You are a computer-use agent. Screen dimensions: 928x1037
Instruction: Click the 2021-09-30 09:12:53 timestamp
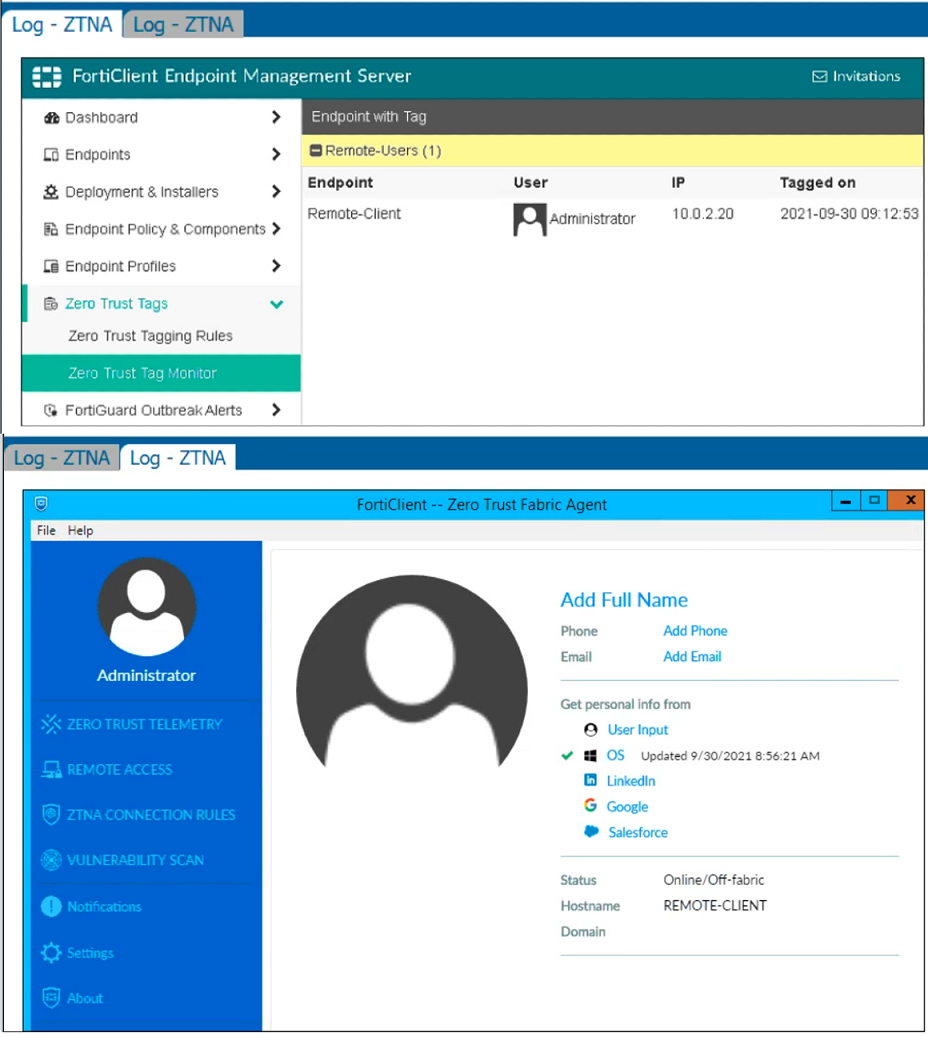(x=849, y=214)
